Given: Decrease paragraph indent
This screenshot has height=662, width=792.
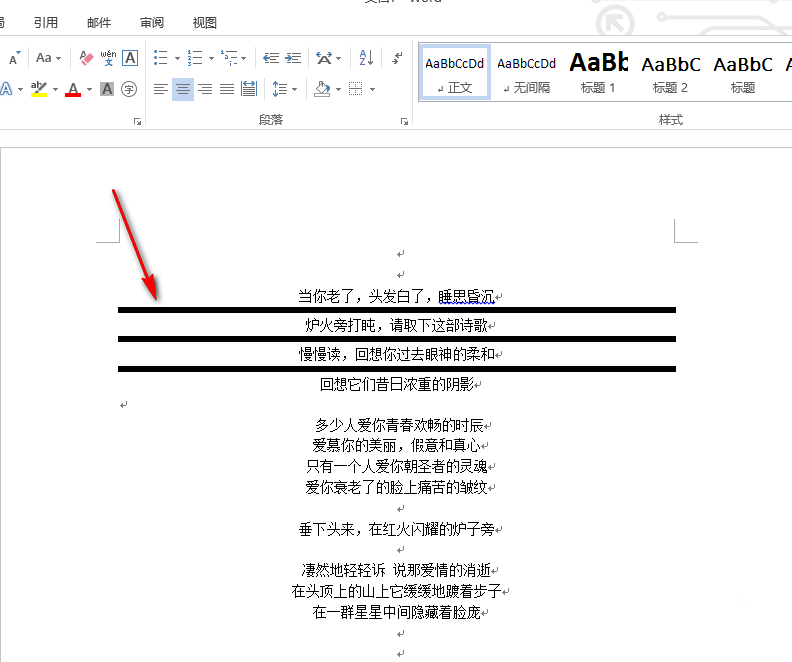Looking at the screenshot, I should tap(271, 58).
